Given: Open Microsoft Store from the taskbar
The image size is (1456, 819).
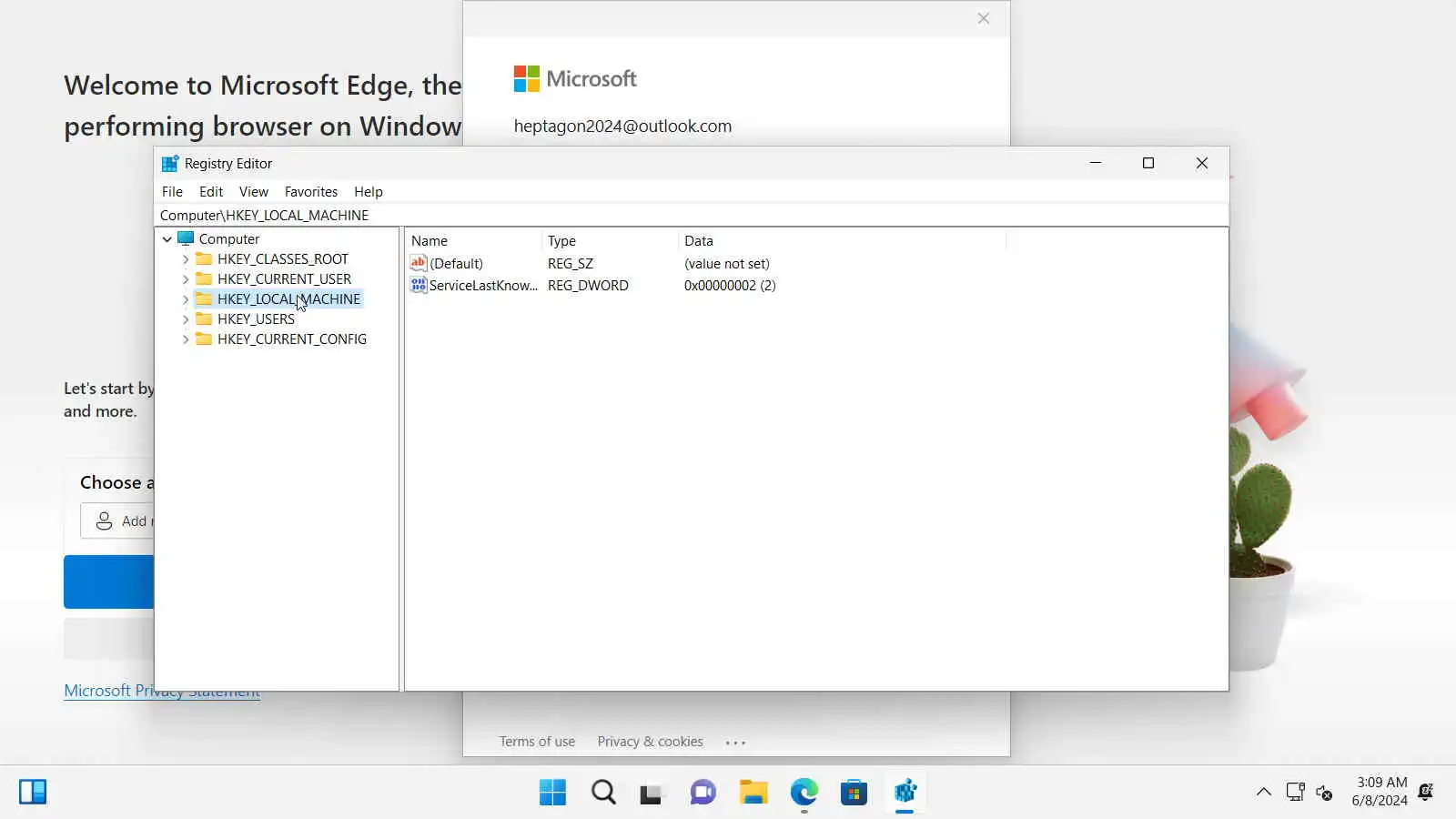Looking at the screenshot, I should 854,793.
